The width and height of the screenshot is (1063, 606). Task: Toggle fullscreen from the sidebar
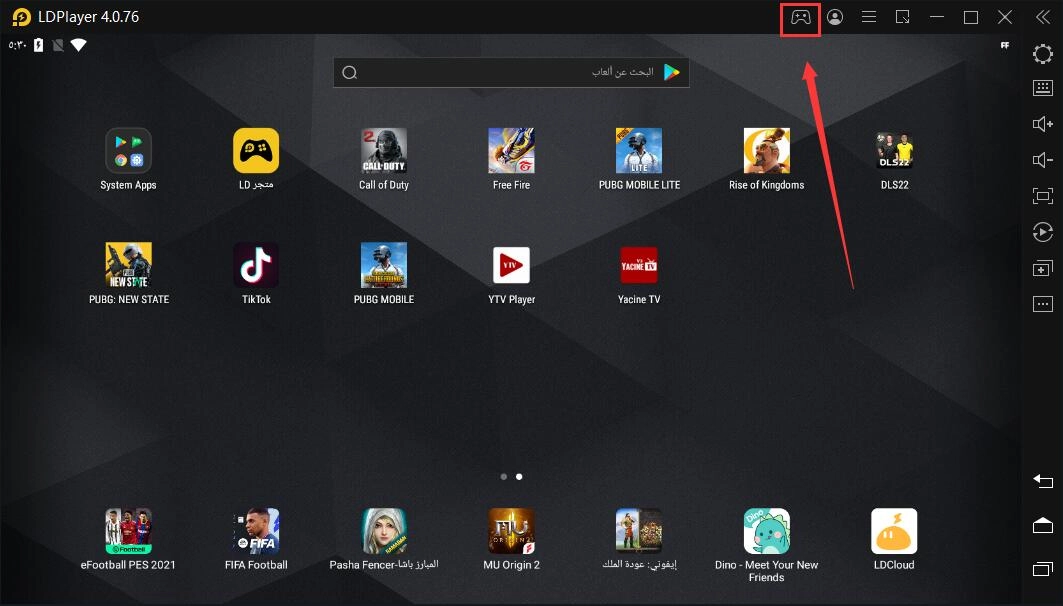[x=1043, y=196]
